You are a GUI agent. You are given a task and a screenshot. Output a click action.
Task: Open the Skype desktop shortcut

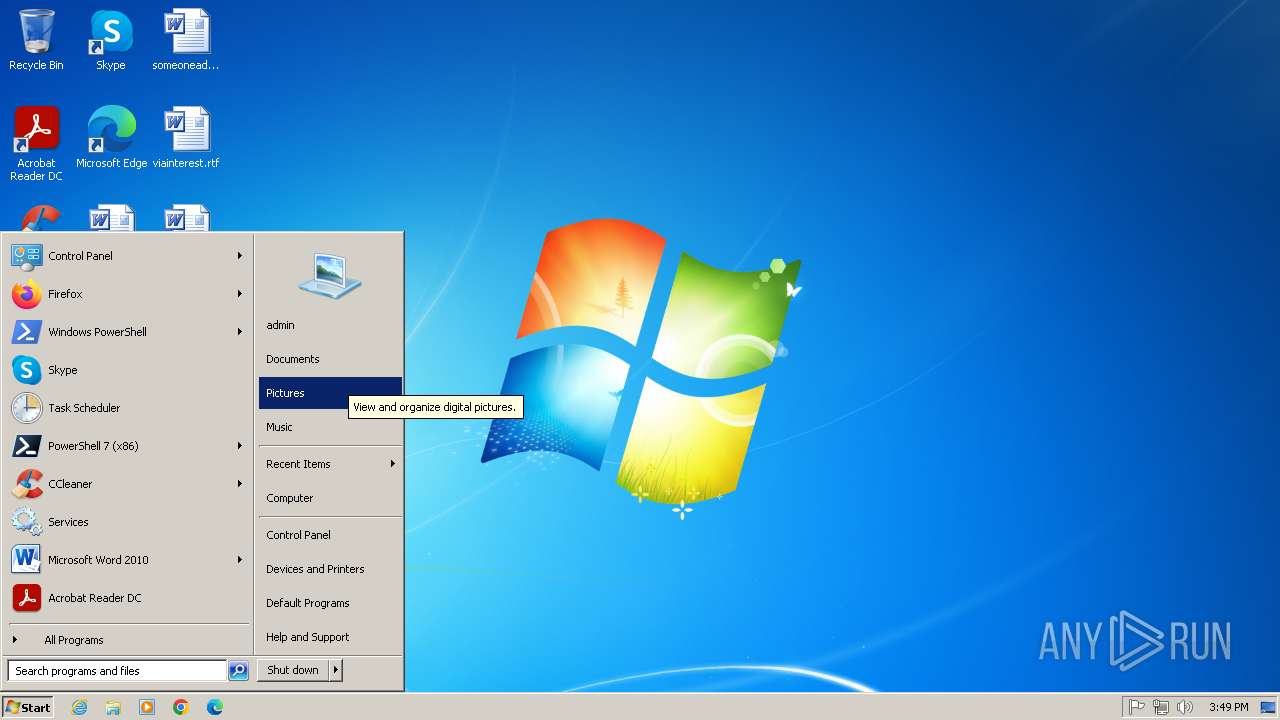tap(111, 40)
